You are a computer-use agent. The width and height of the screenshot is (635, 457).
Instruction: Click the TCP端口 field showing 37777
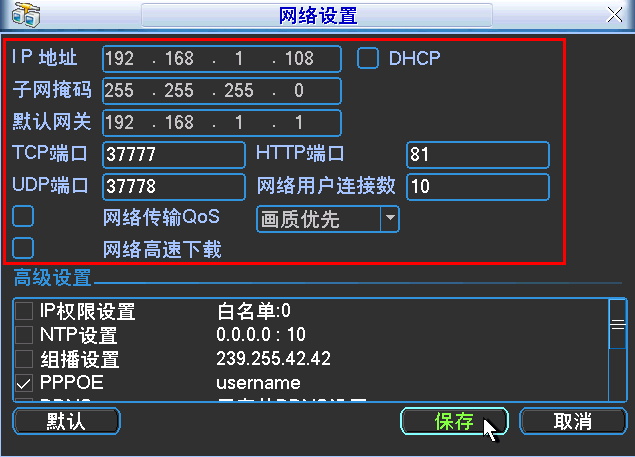174,155
